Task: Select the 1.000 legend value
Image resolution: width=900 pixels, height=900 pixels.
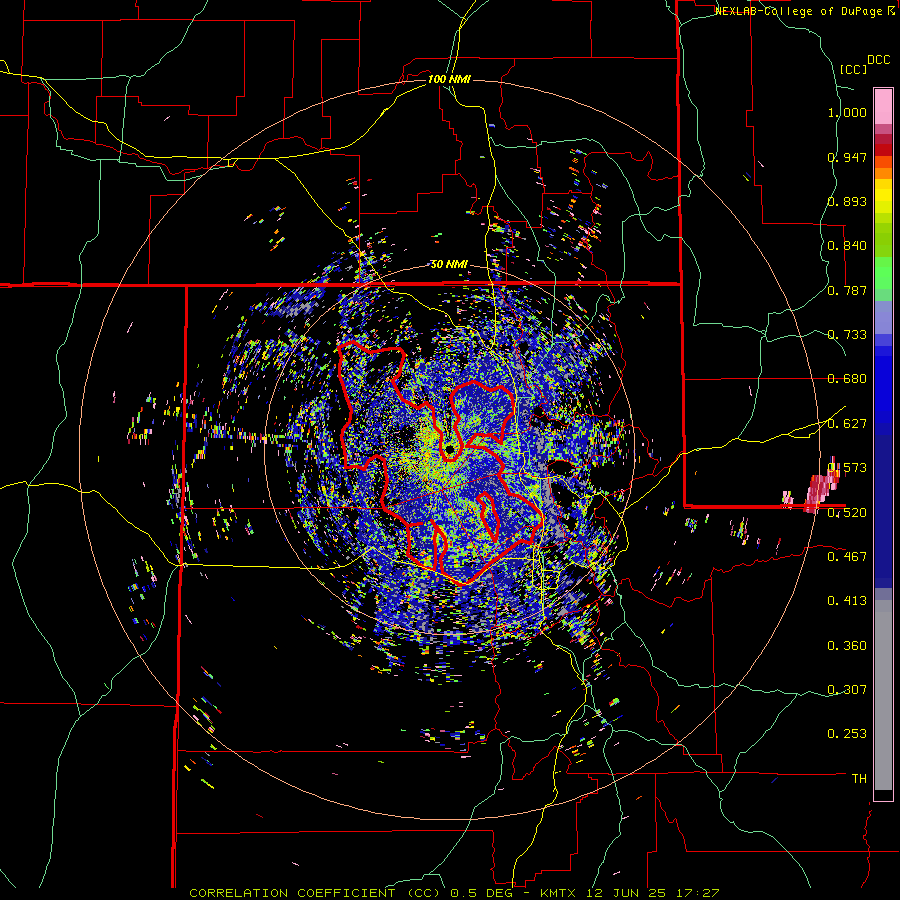Action: pos(847,112)
